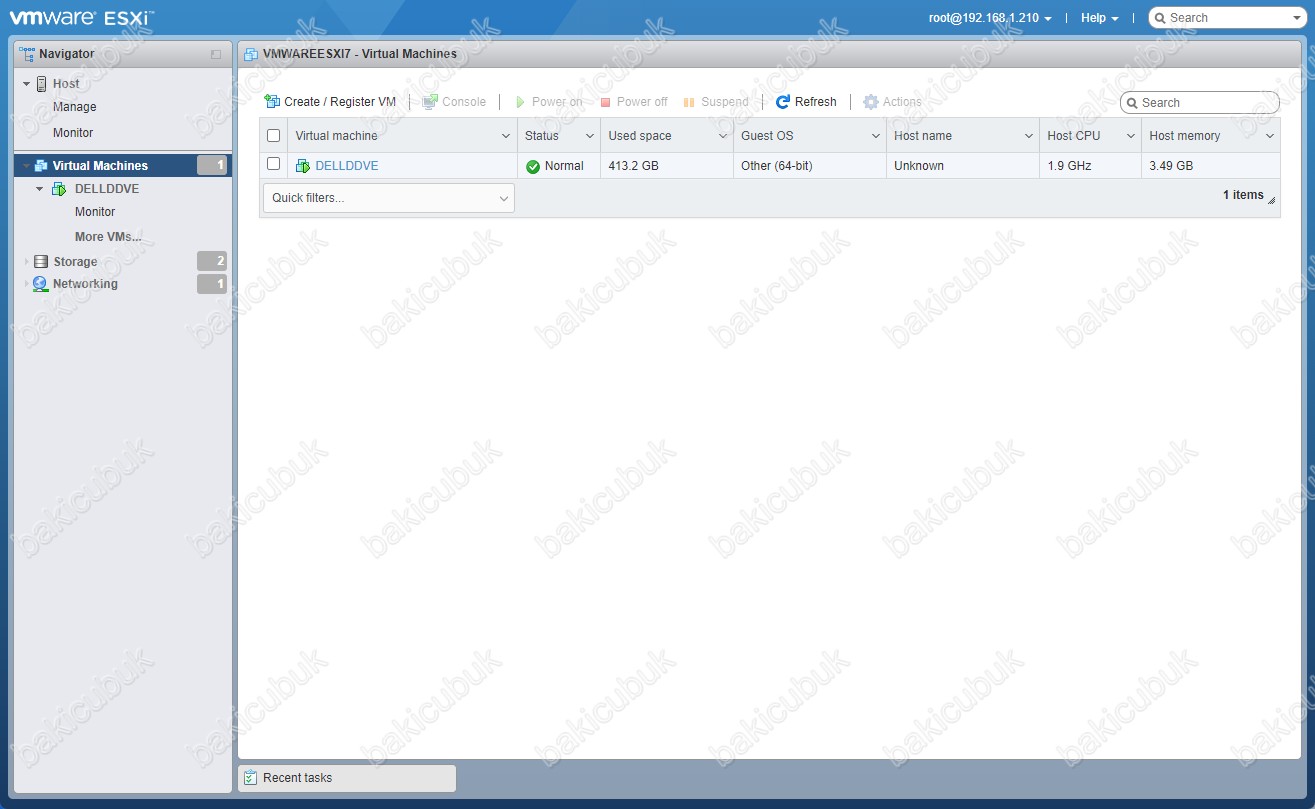Click the Networking count badge 1
Image resolution: width=1315 pixels, height=809 pixels.
click(212, 284)
